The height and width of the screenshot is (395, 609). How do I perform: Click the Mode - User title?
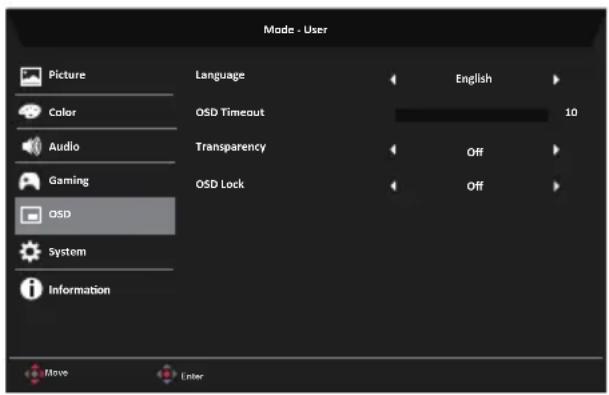point(295,30)
